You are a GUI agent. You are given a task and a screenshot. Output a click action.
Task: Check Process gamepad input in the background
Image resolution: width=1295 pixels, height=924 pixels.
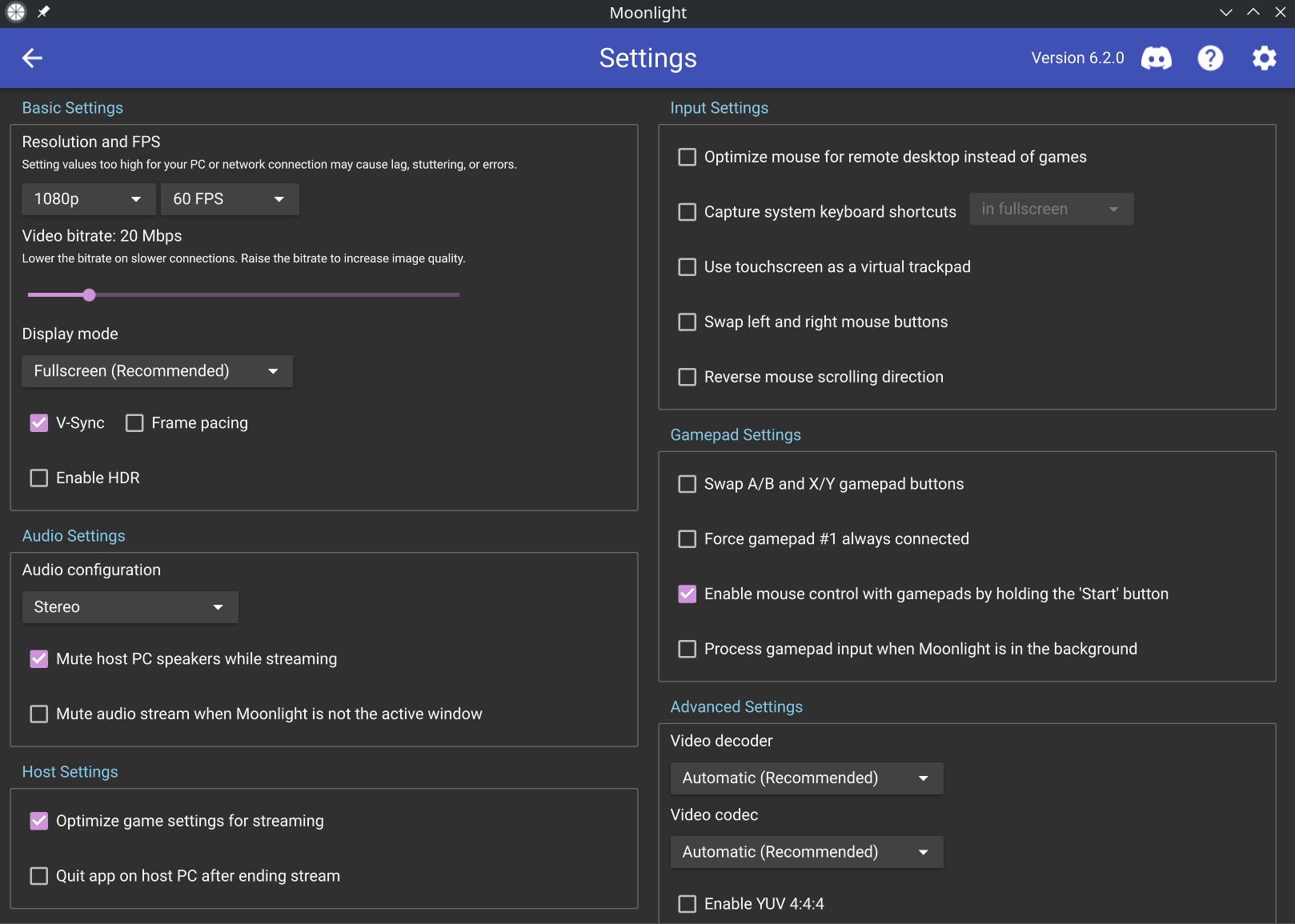coord(688,650)
